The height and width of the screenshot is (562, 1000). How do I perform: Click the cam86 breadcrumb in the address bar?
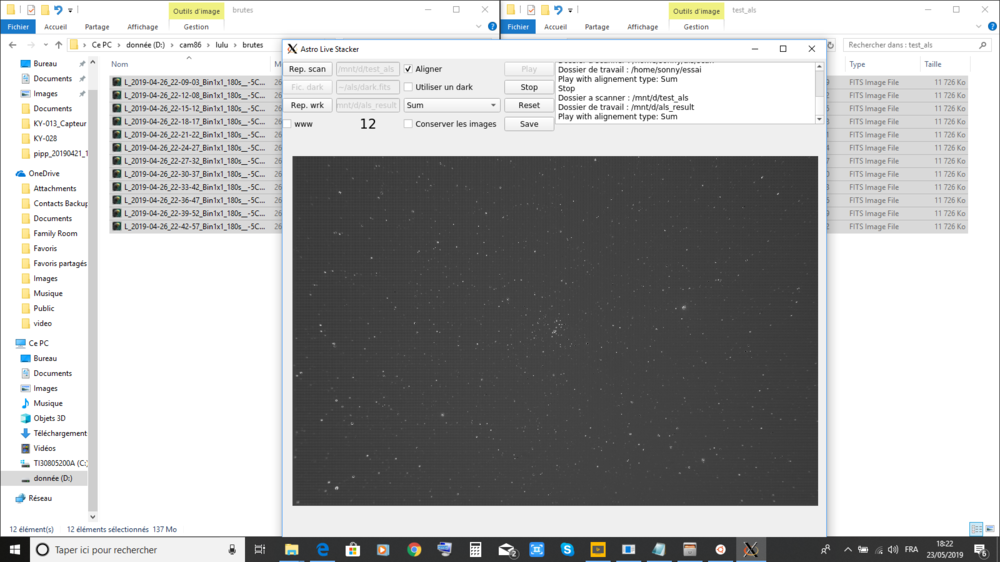[x=190, y=45]
